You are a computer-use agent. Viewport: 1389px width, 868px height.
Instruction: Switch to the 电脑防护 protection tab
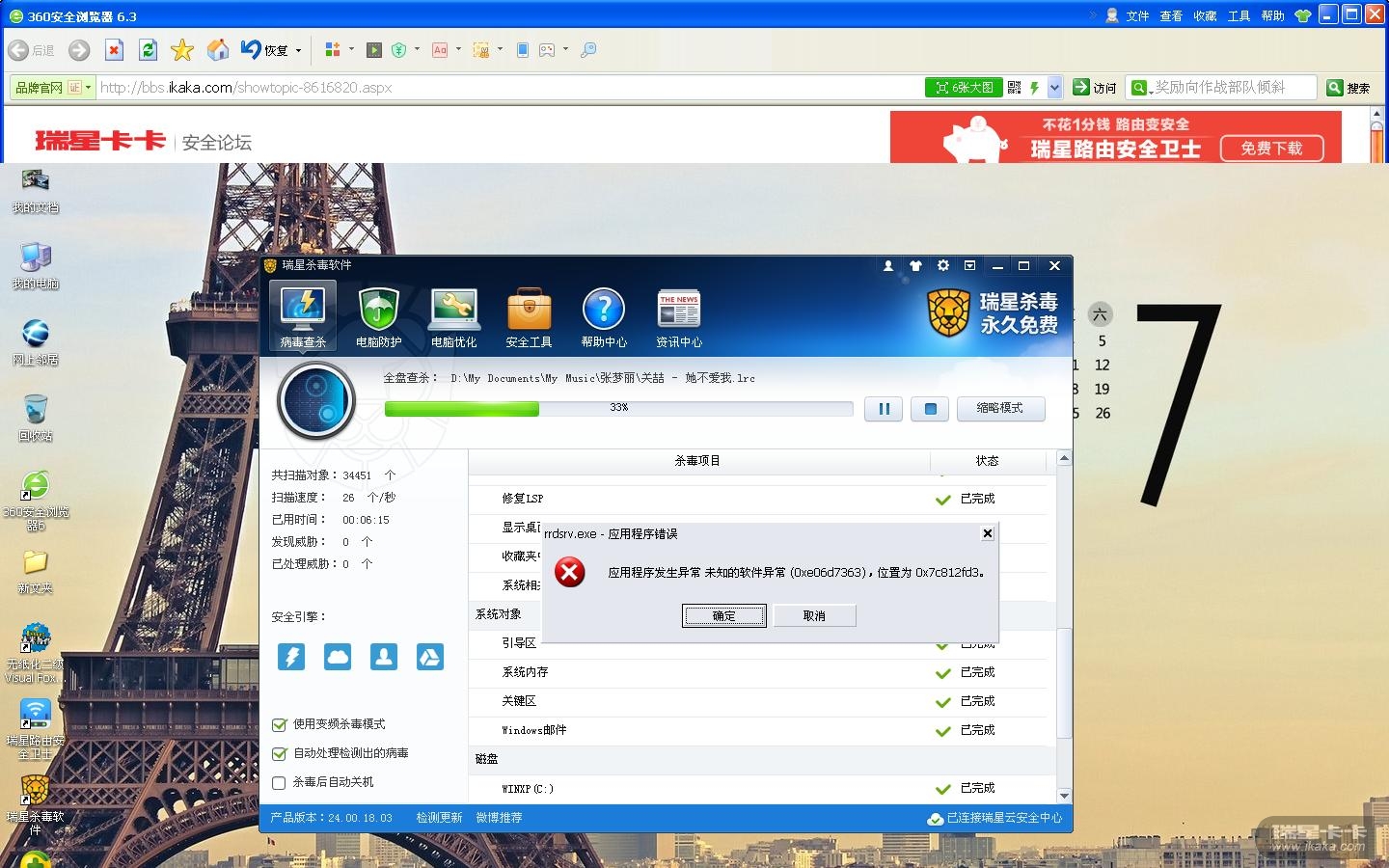click(x=378, y=316)
